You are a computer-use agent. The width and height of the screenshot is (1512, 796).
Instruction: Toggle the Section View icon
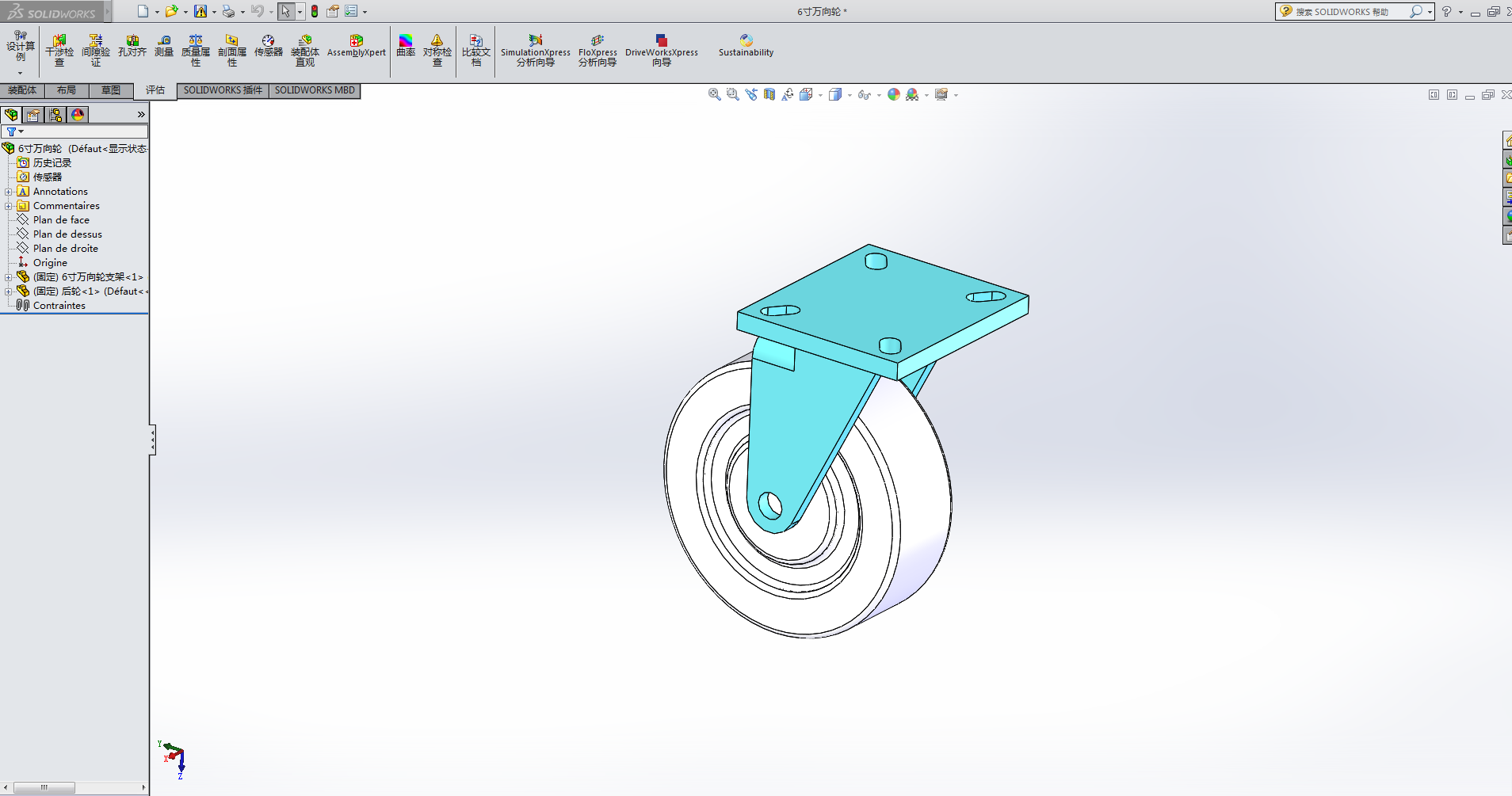click(769, 94)
